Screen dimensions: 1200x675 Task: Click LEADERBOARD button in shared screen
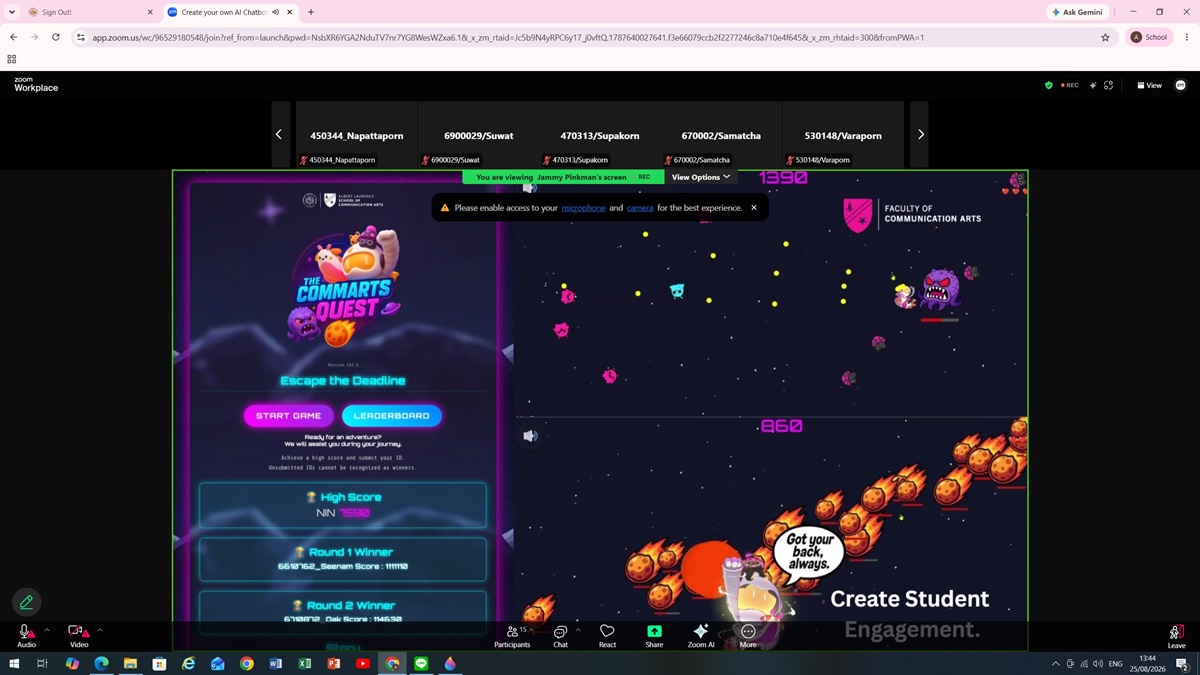click(392, 416)
